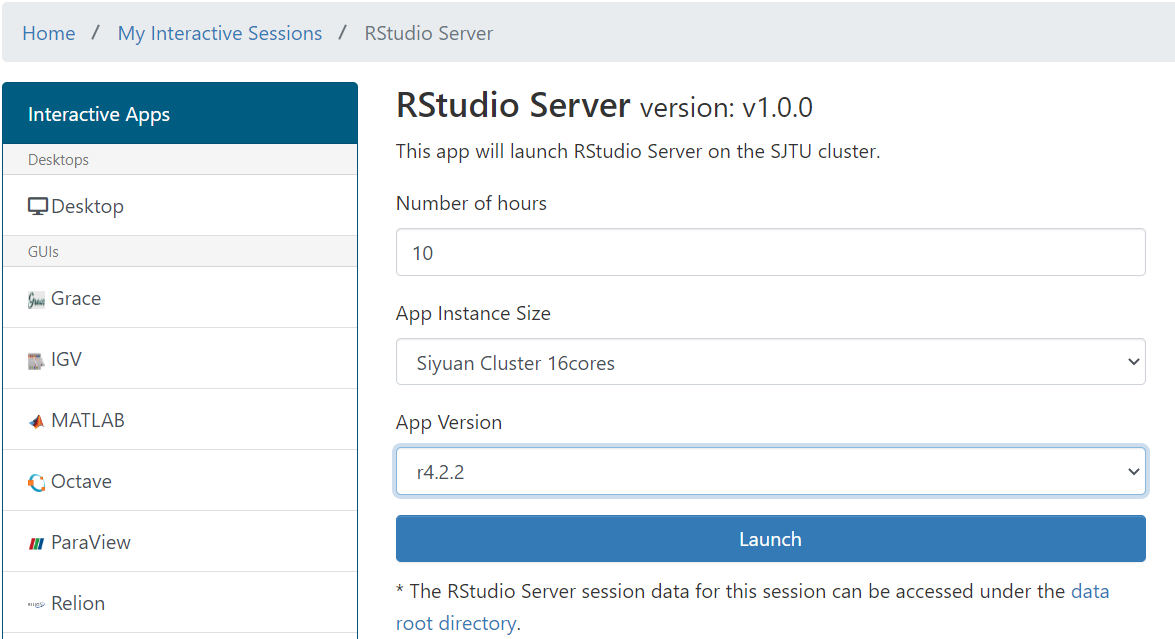Click the ParaView logo icon
Screen dimensions: 1175x639
36,543
